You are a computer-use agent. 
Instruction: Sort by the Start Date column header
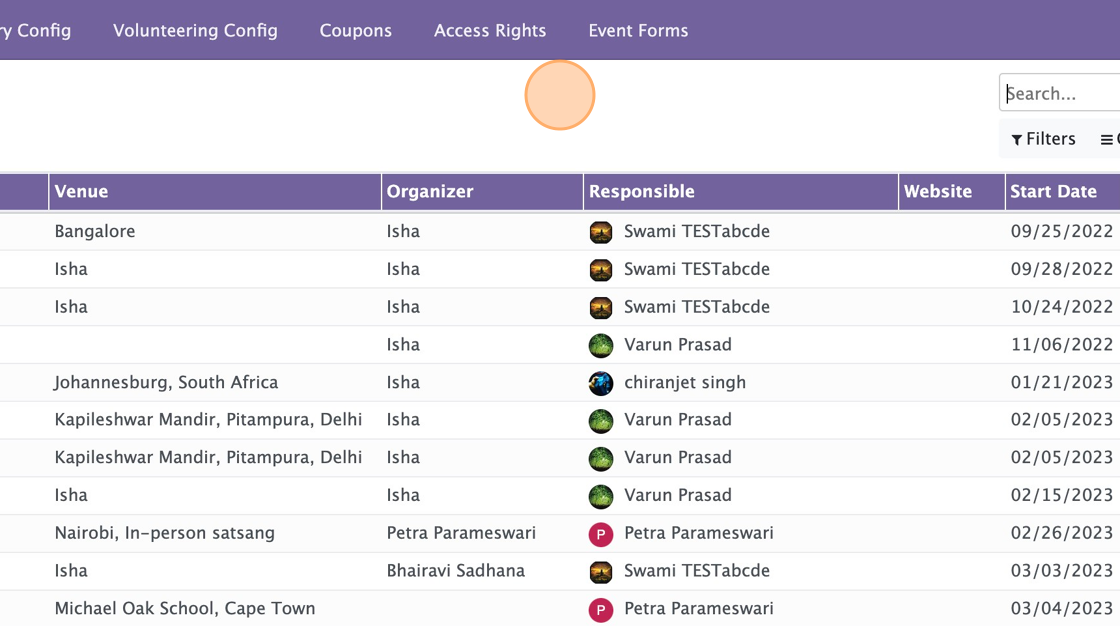point(1063,192)
